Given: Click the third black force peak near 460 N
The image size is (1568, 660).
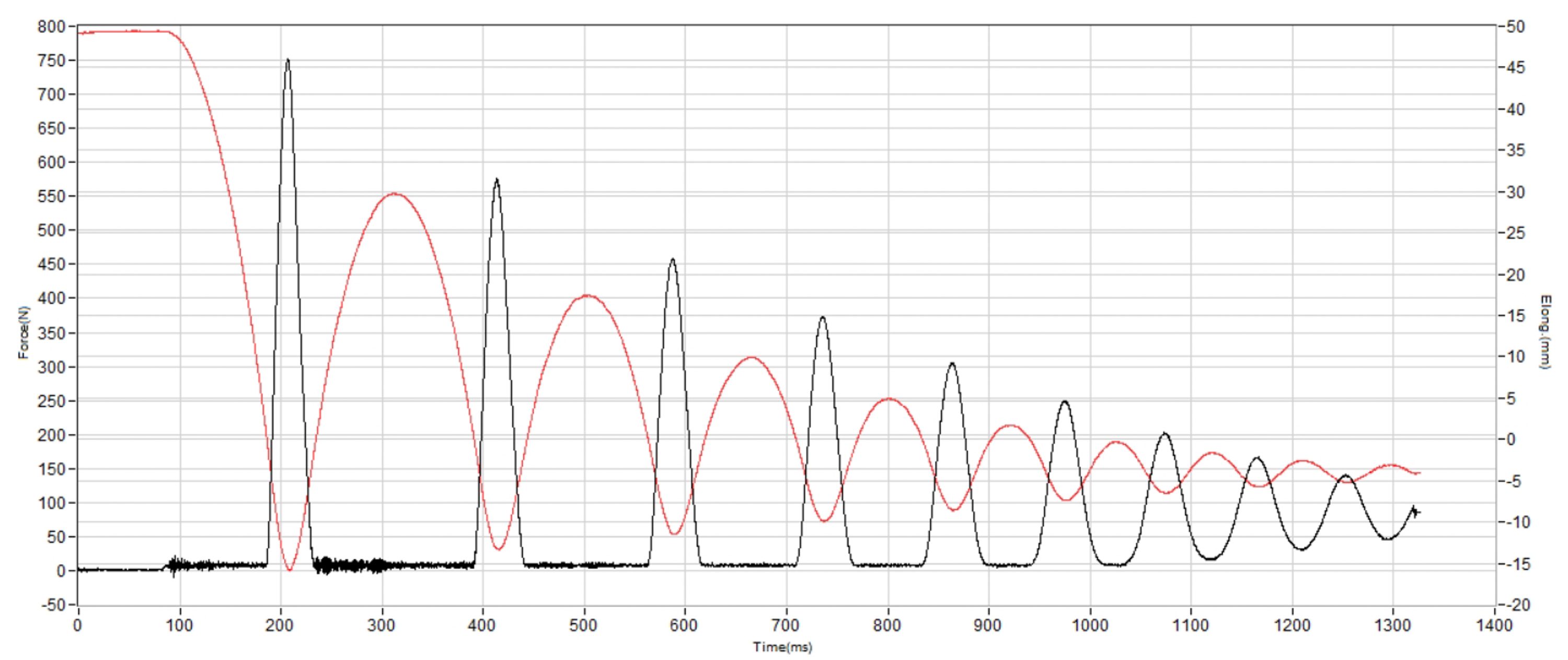Looking at the screenshot, I should click(673, 260).
